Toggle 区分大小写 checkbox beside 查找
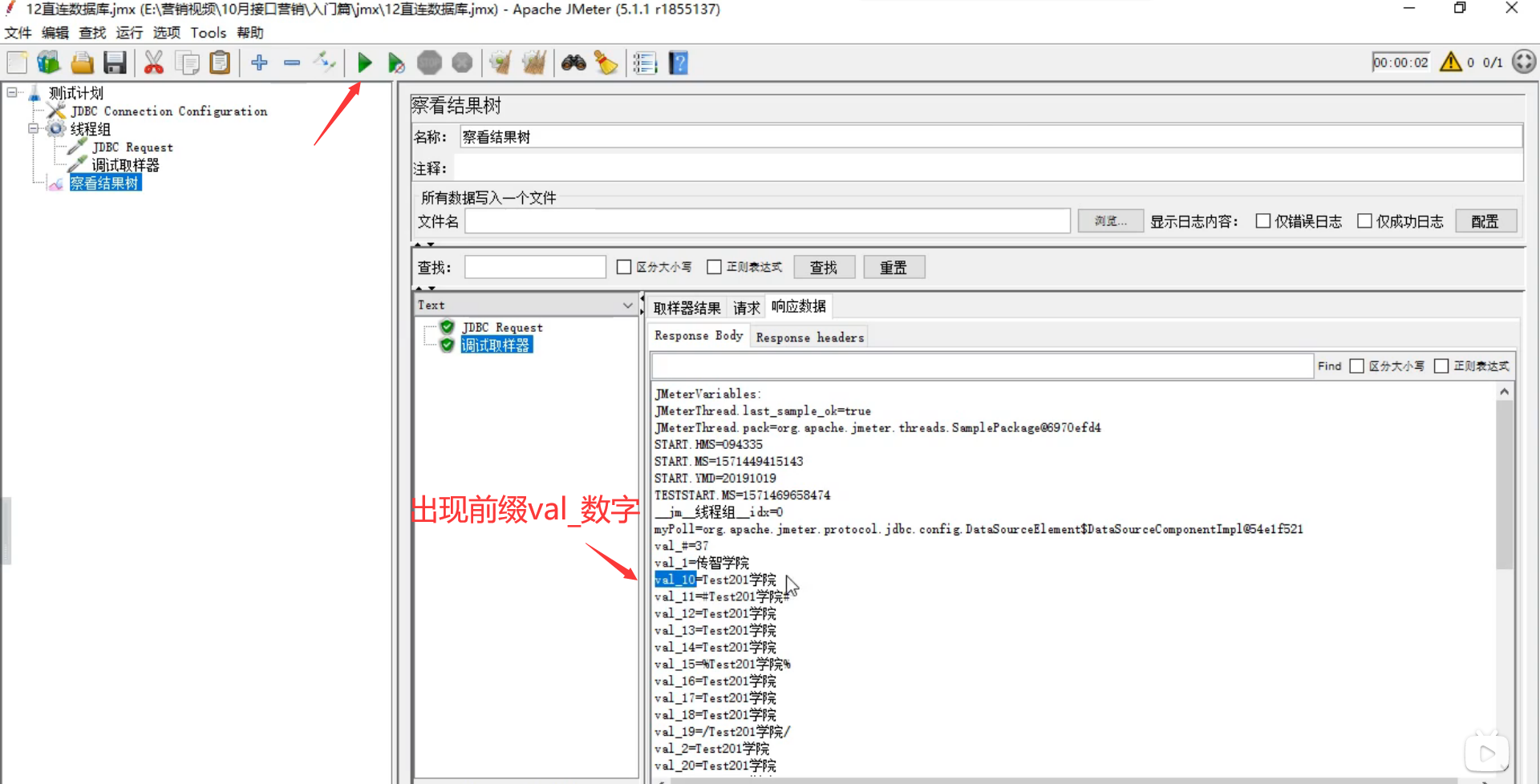 click(624, 267)
